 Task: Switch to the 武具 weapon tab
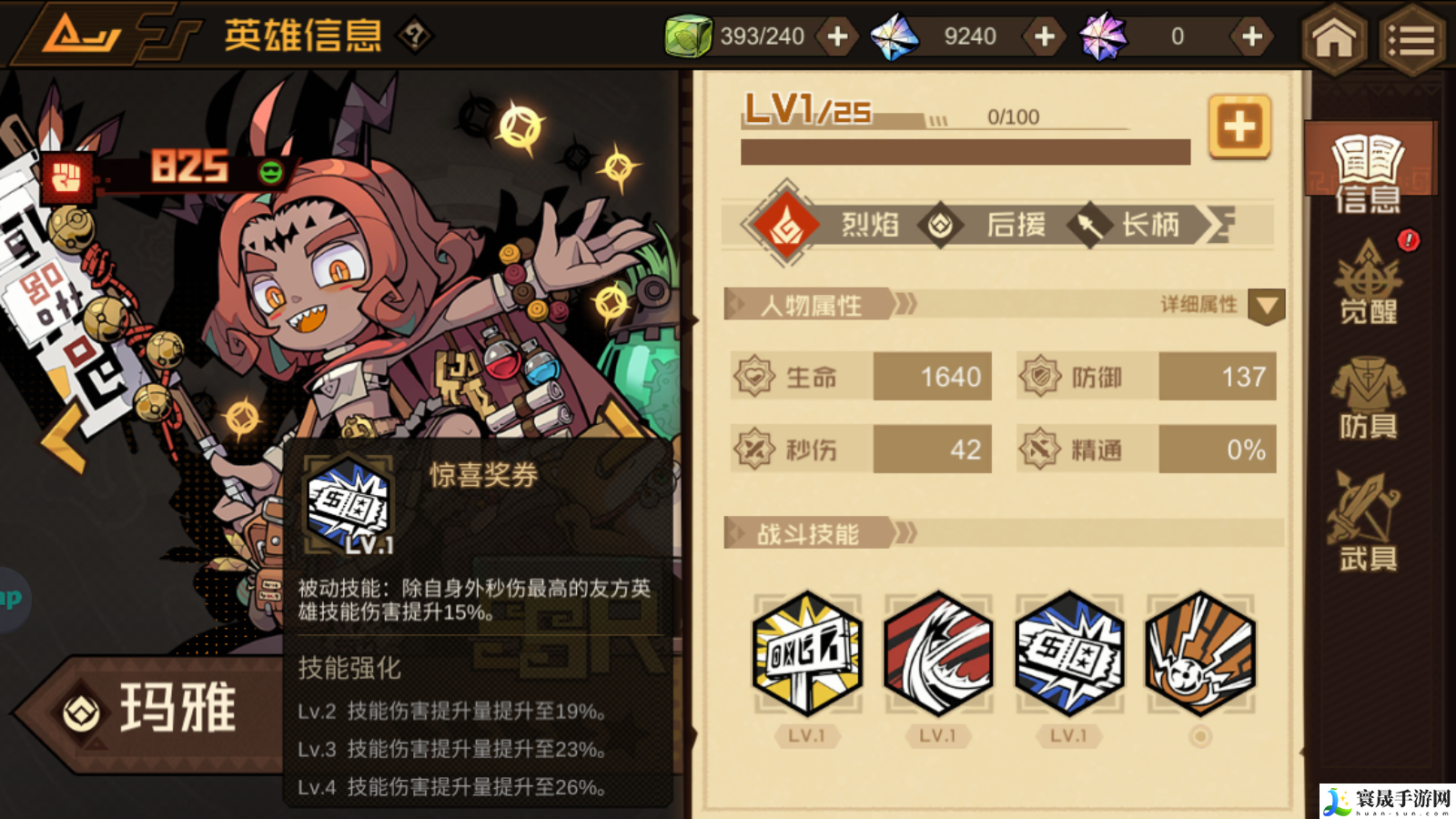pyautogui.click(x=1368, y=521)
